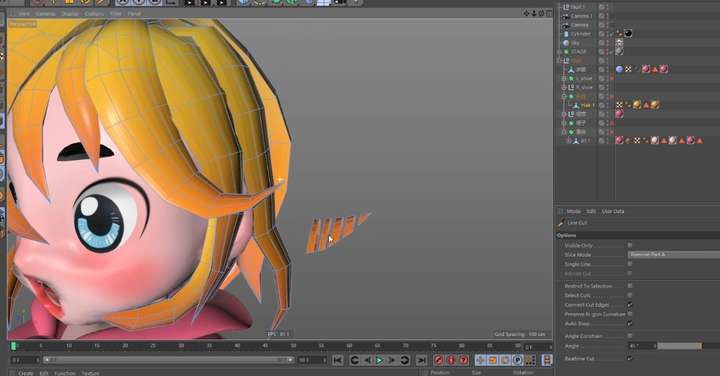Click the Keyframe Selection red icon
720x376 pixels.
pos(464,360)
